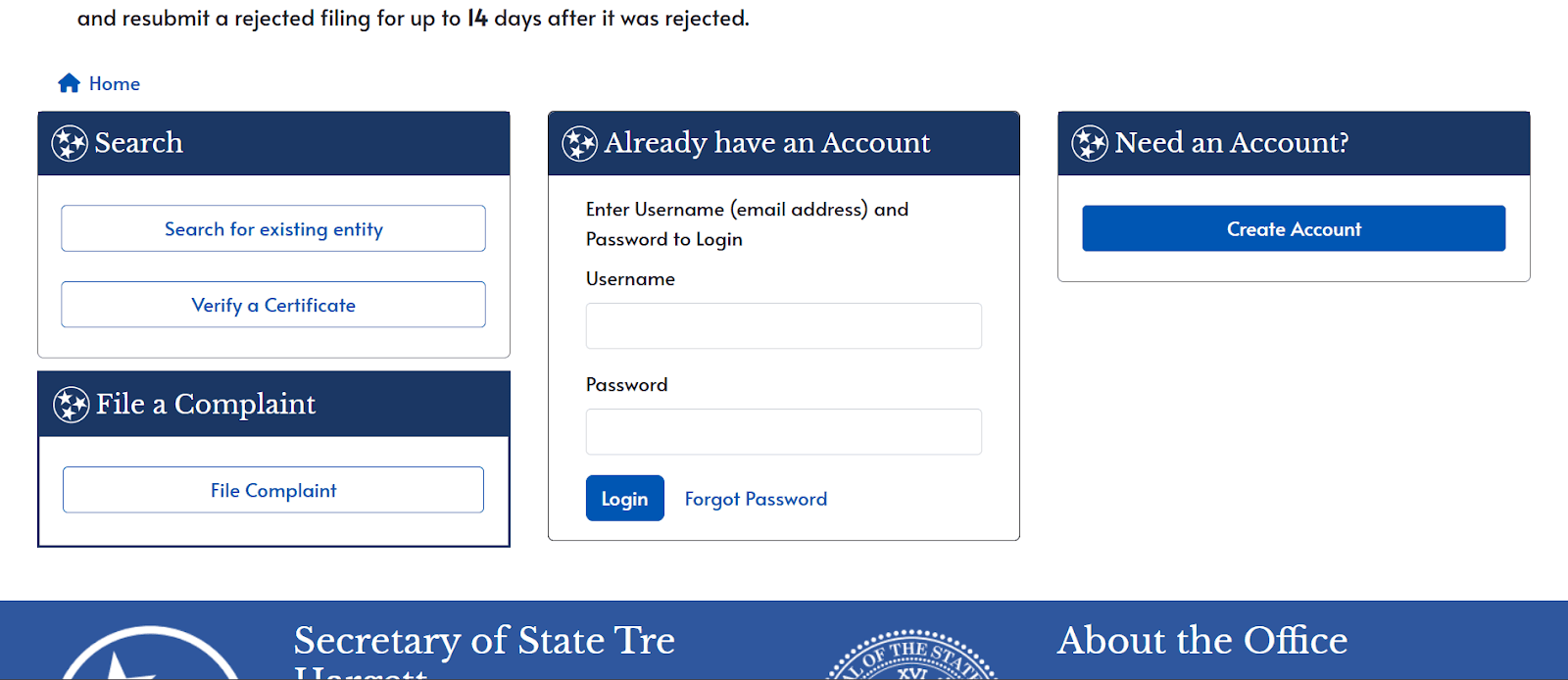Click the state seal in the footer
1568x680 pixels.
point(911,655)
